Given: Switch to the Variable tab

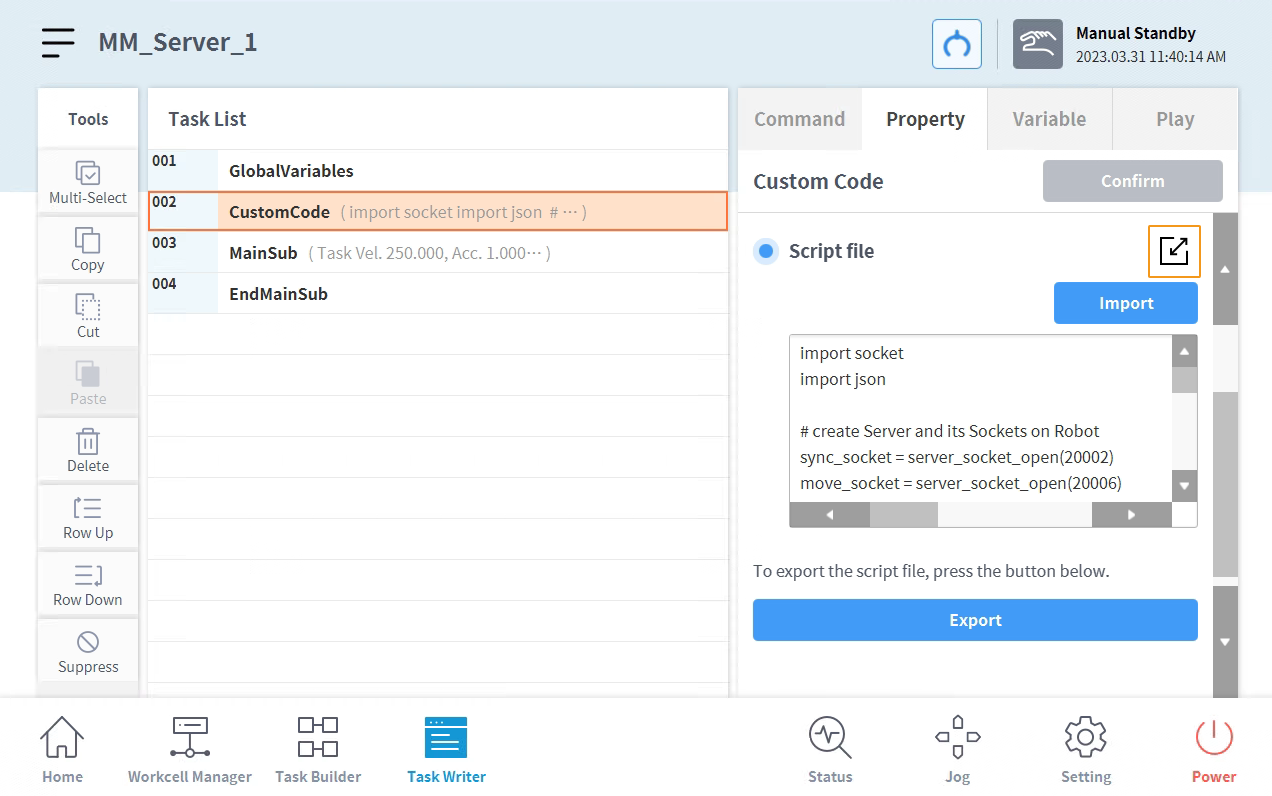Looking at the screenshot, I should point(1049,119).
